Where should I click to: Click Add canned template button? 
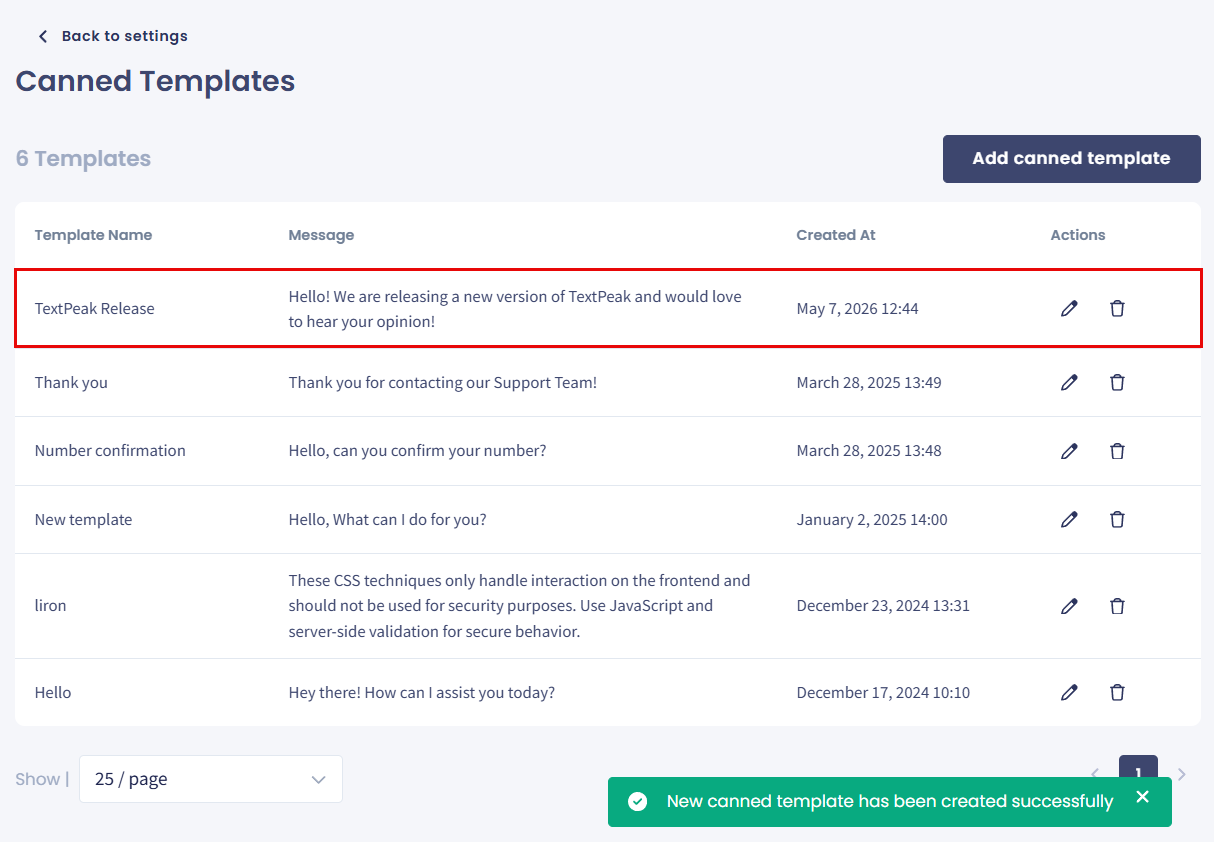click(1071, 159)
